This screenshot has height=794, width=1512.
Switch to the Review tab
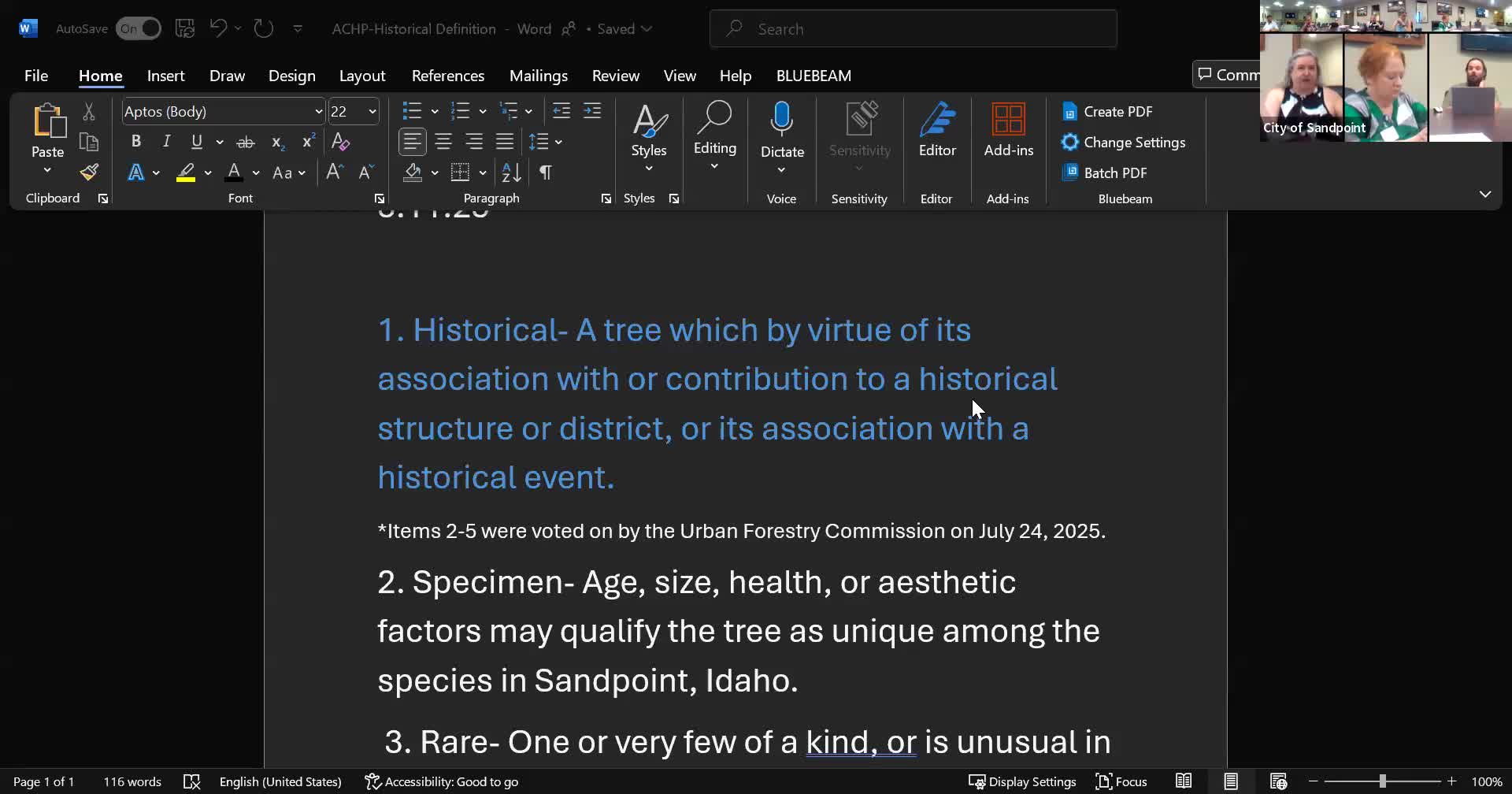pyautogui.click(x=615, y=76)
